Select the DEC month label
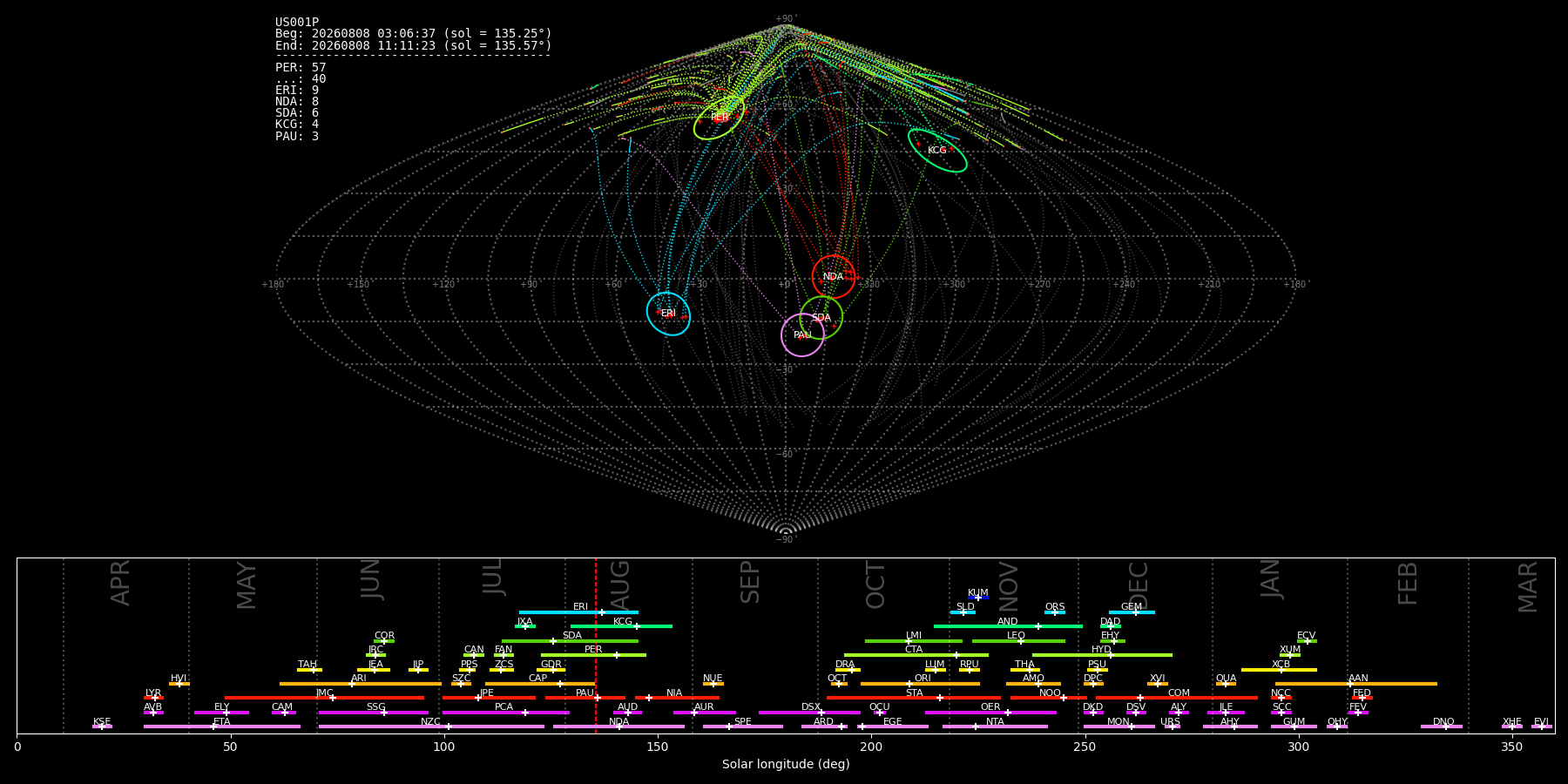The image size is (1568, 784). (x=1138, y=585)
